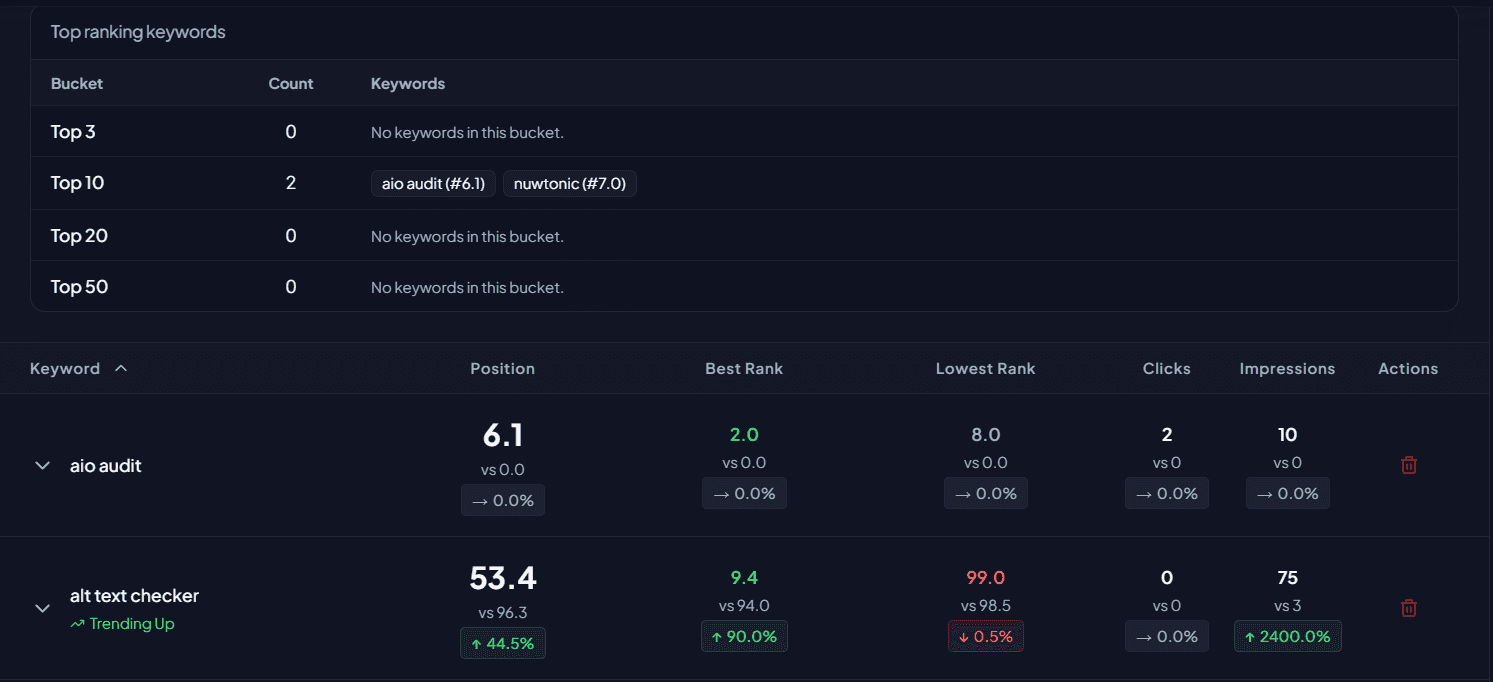Open the alt text checker keyword name

(134, 596)
